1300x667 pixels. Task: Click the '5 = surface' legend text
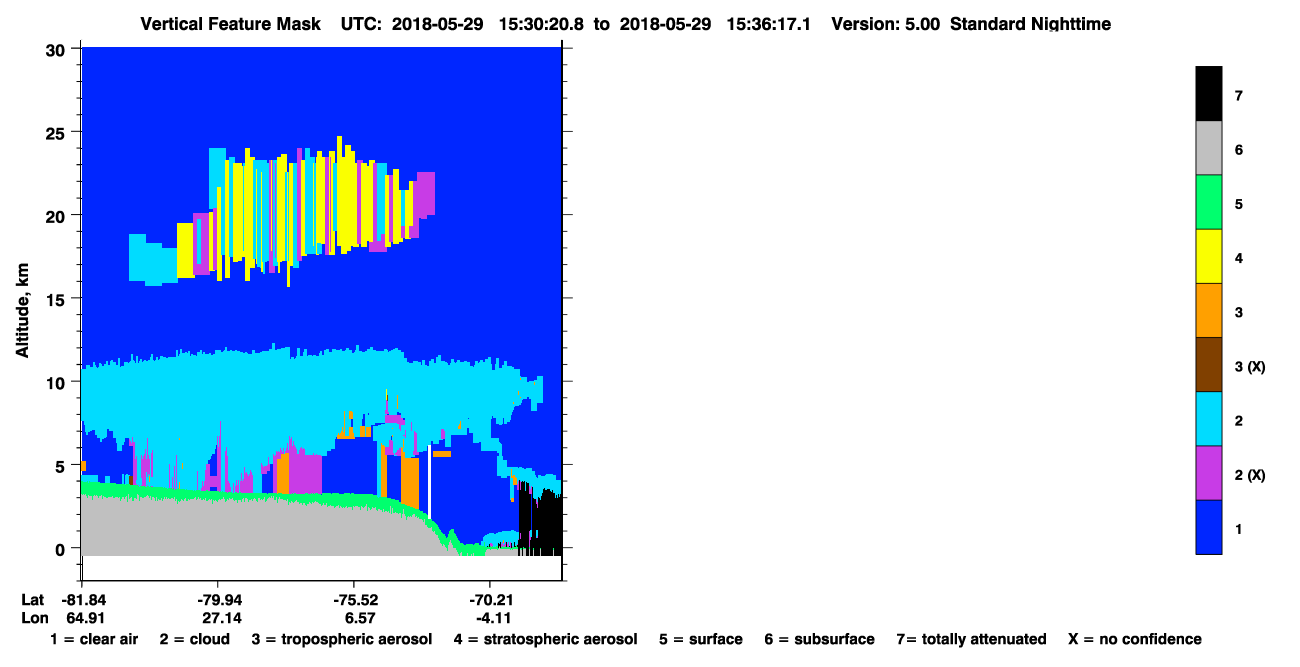click(x=701, y=639)
